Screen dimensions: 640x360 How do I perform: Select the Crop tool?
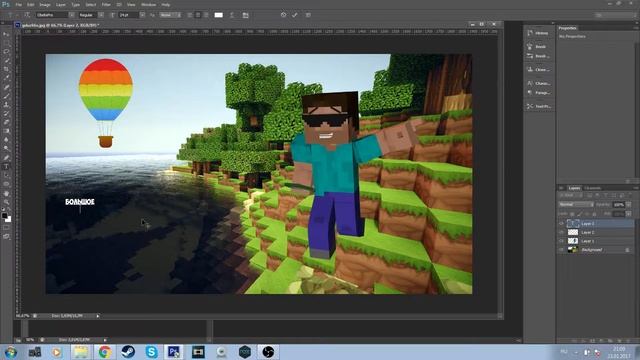click(6, 69)
